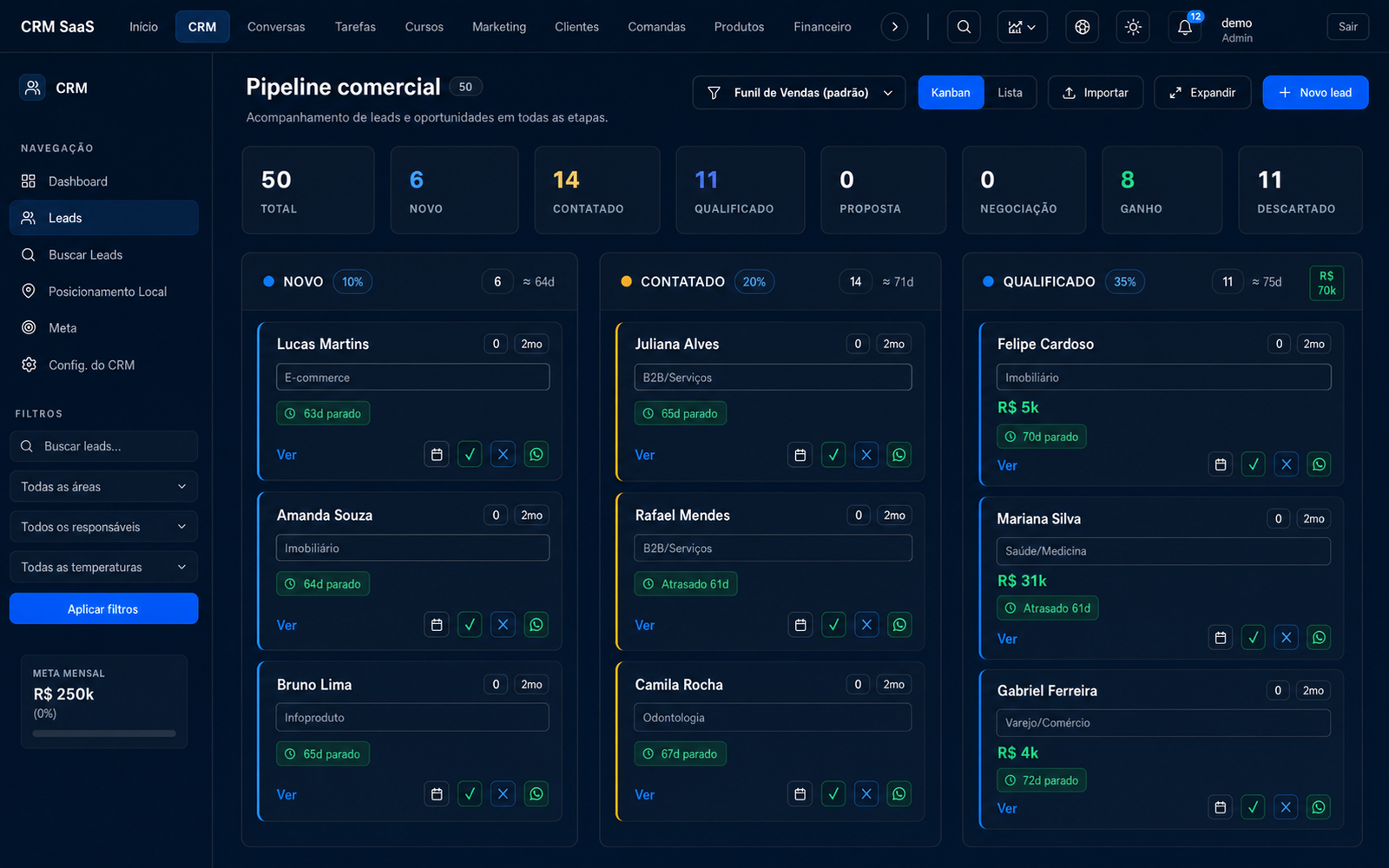Click the Expandir button
The image size is (1389, 868).
pyautogui.click(x=1202, y=93)
